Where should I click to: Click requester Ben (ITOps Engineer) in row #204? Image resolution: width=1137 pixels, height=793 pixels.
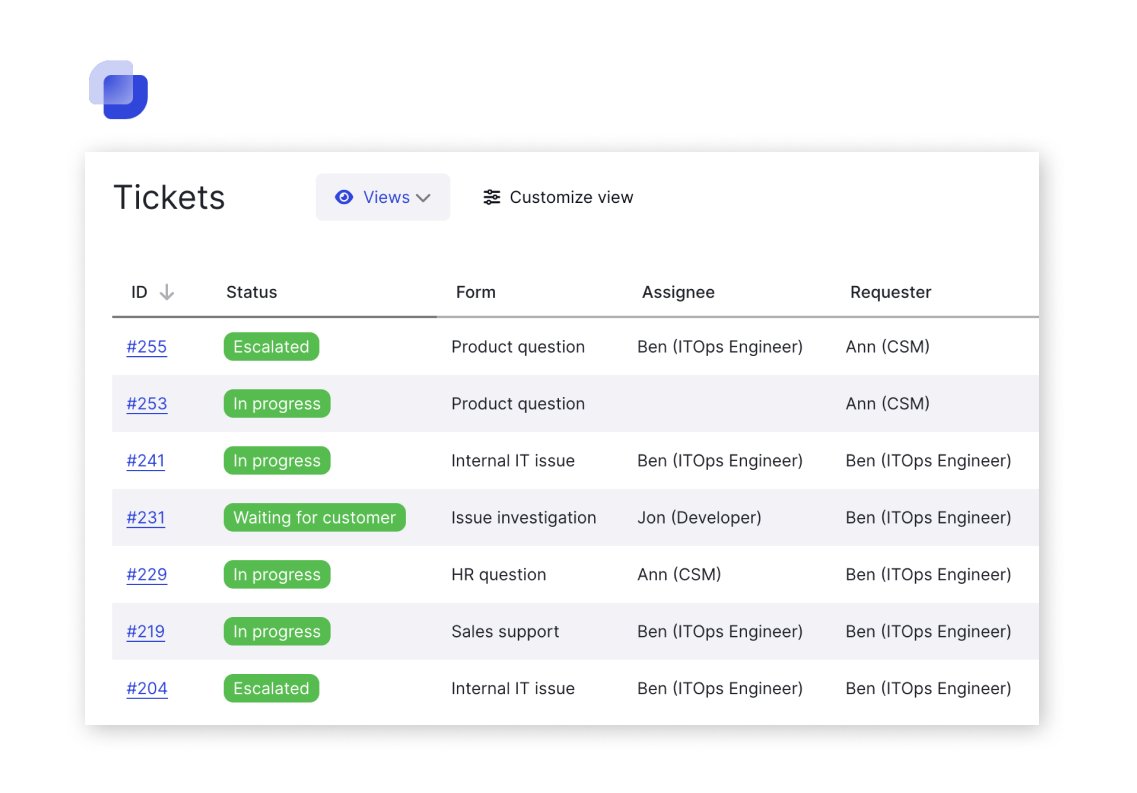[928, 689]
